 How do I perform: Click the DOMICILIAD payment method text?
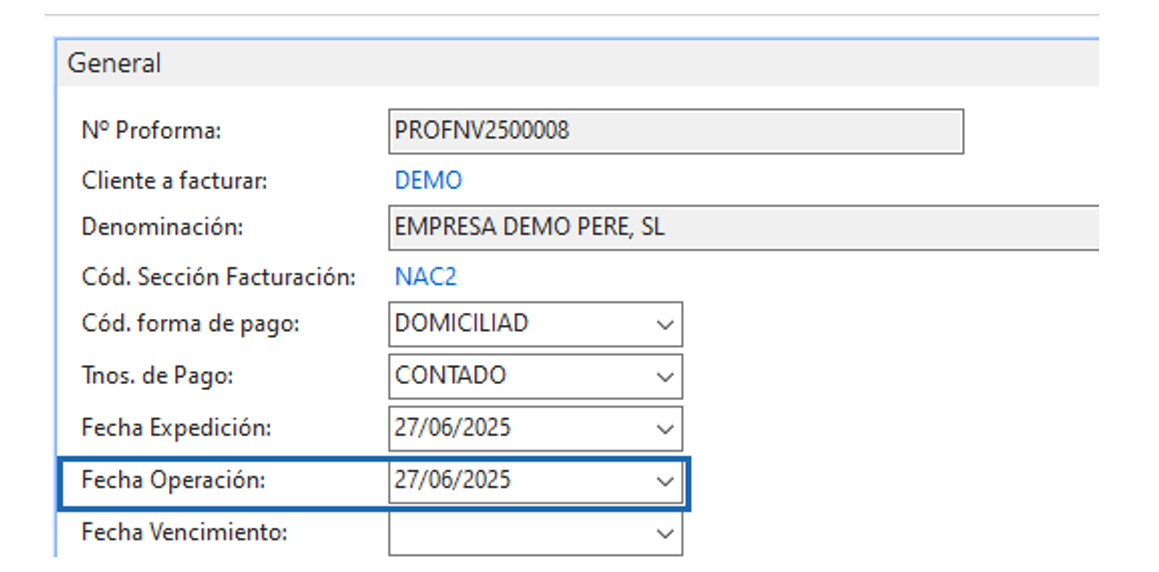[461, 324]
